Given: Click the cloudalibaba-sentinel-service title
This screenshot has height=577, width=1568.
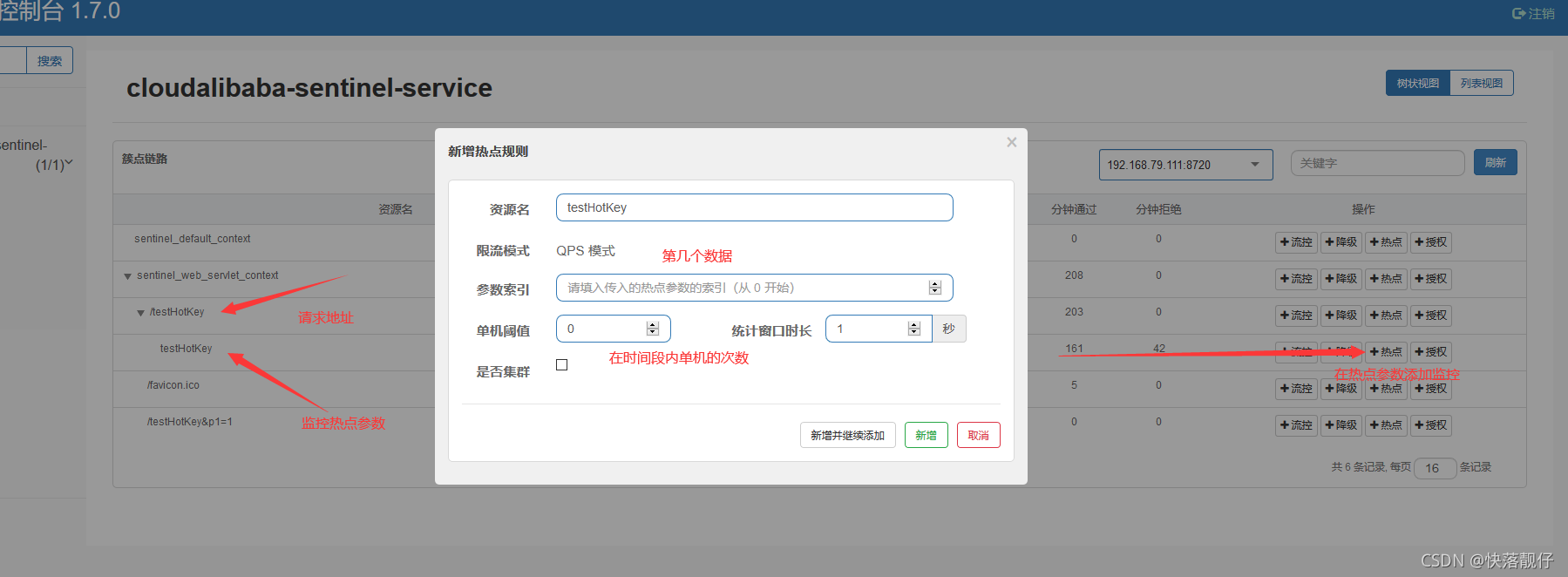Looking at the screenshot, I should click(309, 88).
